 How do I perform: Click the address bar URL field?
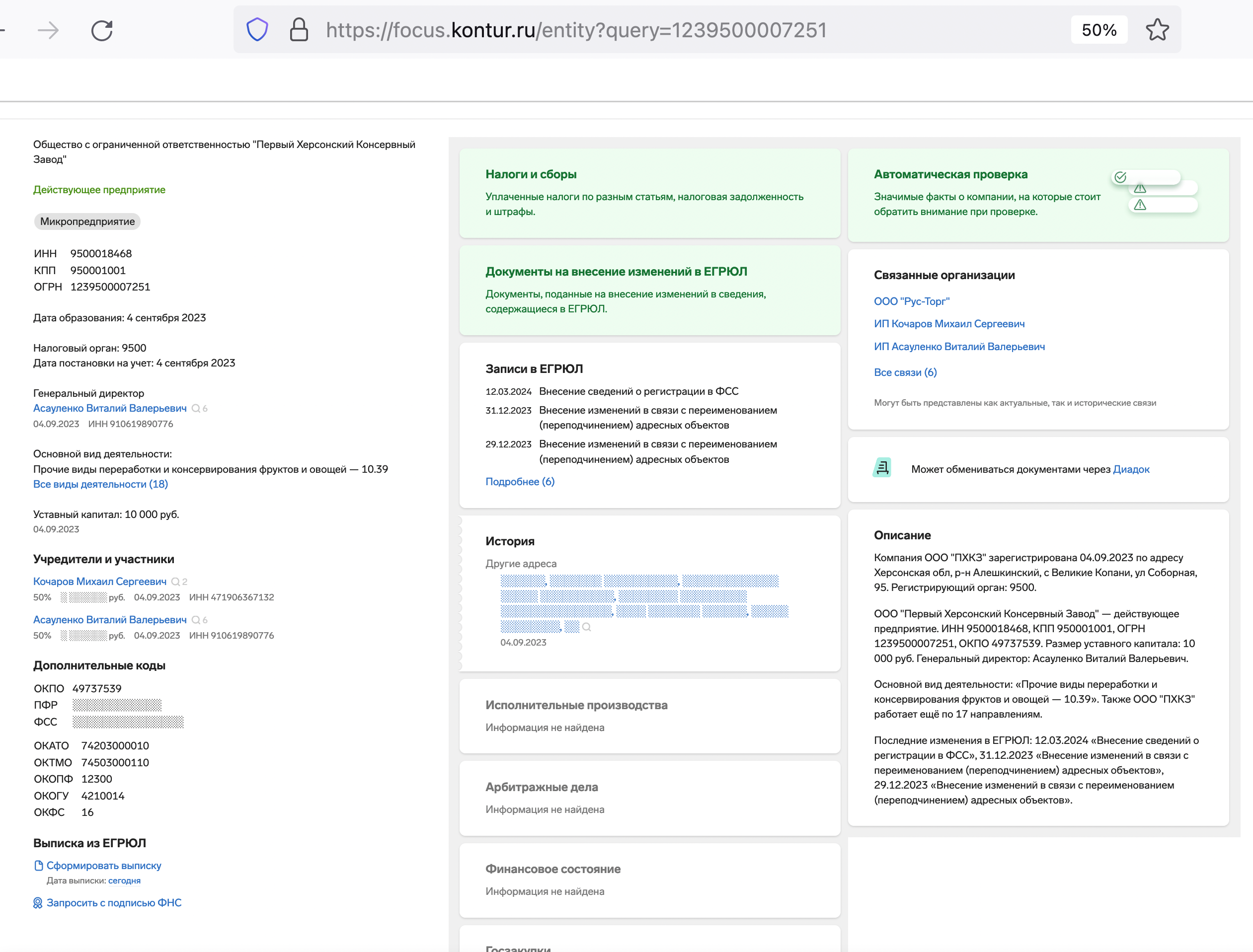[x=576, y=30]
